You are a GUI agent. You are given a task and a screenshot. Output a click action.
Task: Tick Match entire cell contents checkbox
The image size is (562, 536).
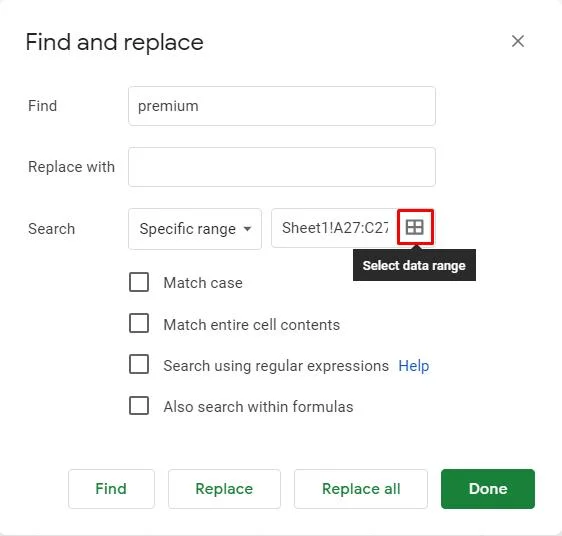(139, 323)
